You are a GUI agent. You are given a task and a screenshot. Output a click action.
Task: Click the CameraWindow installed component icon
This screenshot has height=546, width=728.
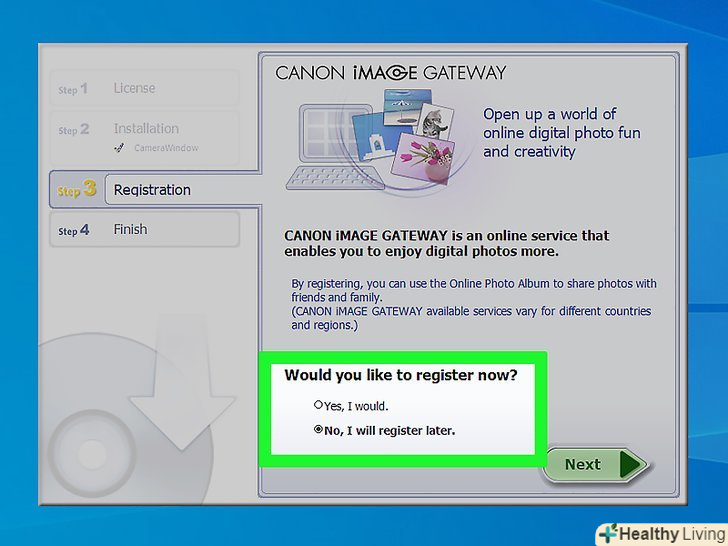click(x=119, y=148)
